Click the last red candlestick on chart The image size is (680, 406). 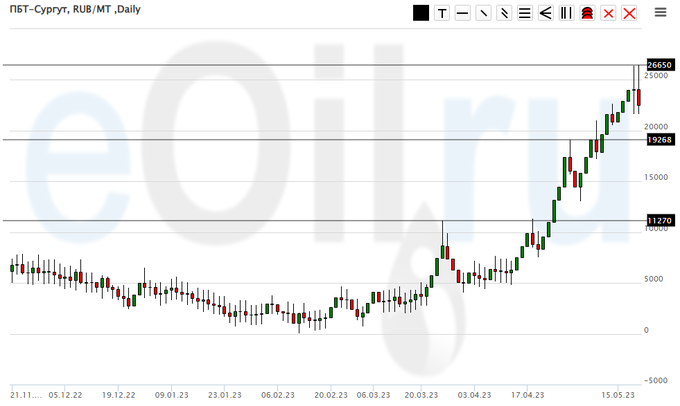639,97
